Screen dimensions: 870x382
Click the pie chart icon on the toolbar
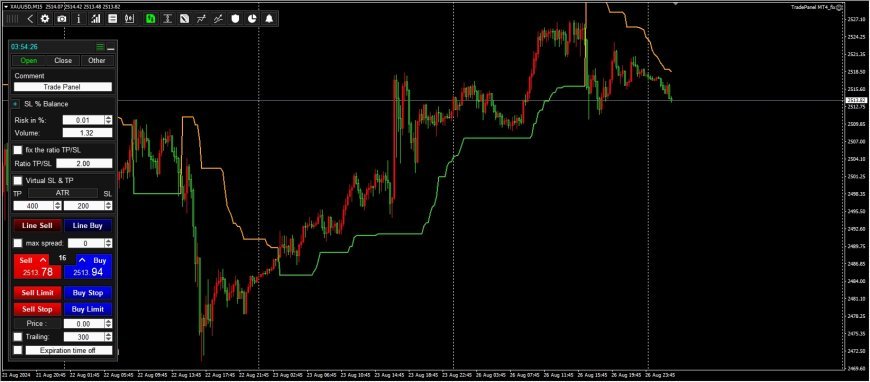coord(252,19)
